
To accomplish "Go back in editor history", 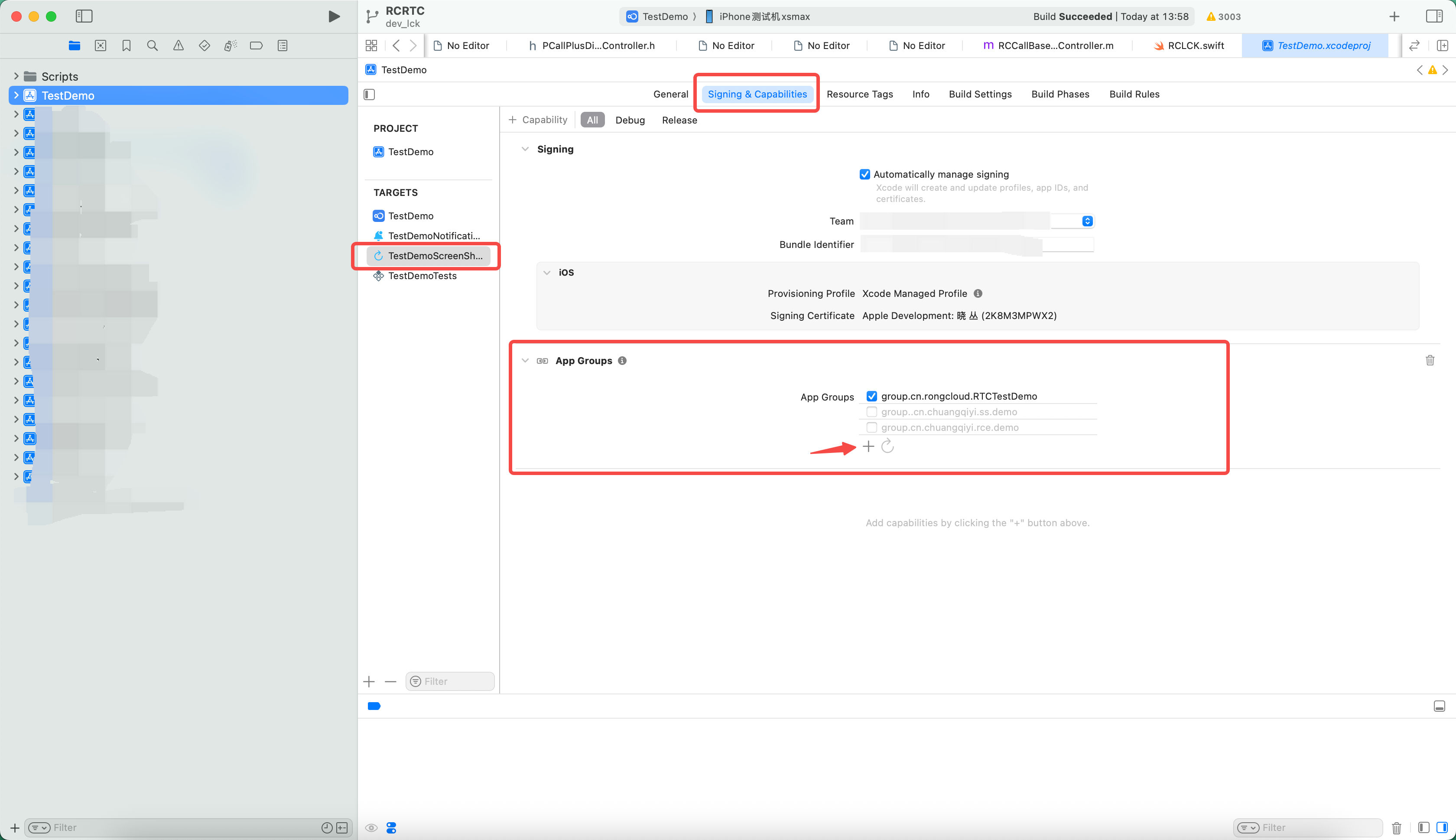I will tap(396, 45).
